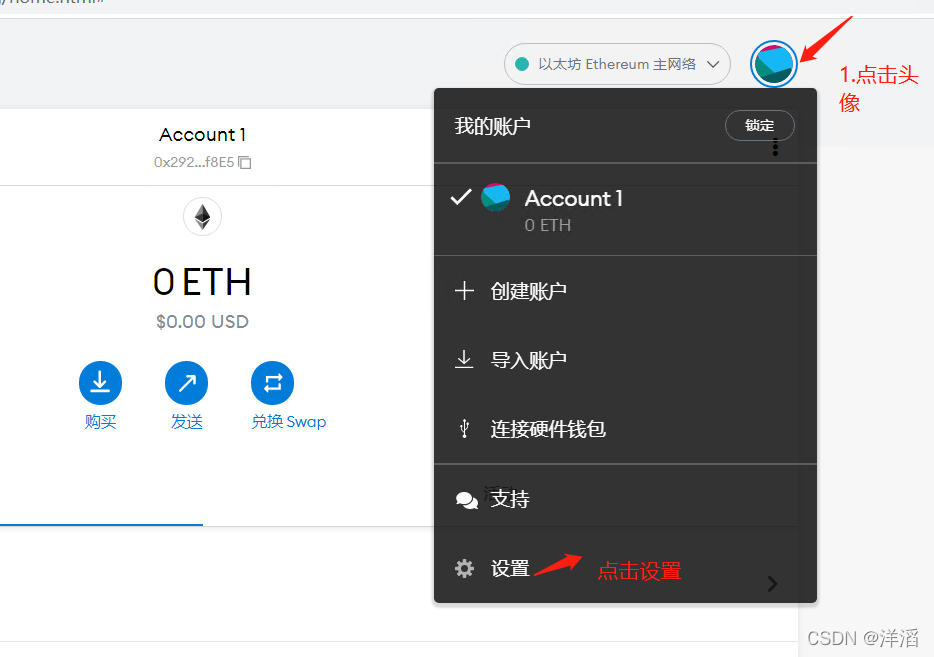Choose Import Account (导入账户)

pyautogui.click(x=625, y=360)
